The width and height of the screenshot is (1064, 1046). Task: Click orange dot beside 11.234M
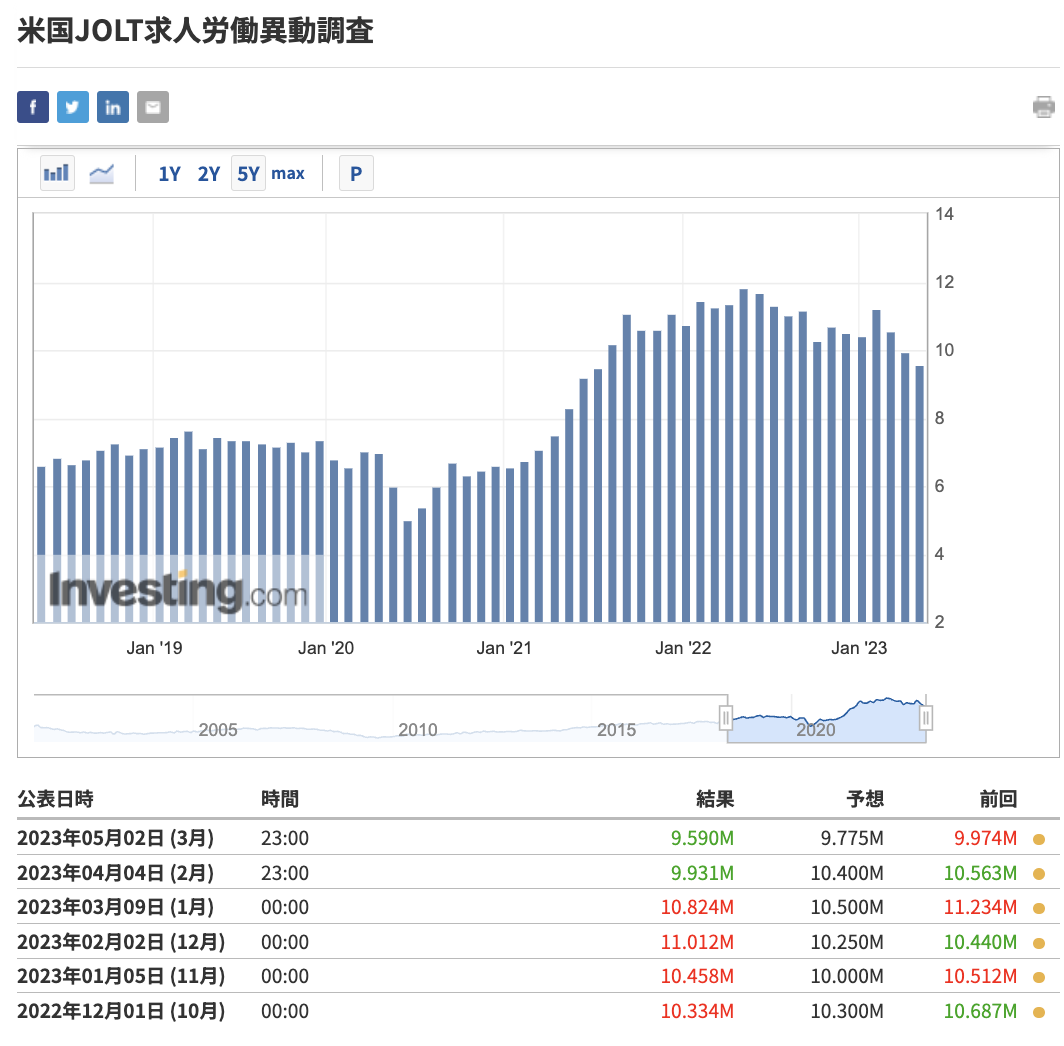pos(1038,908)
